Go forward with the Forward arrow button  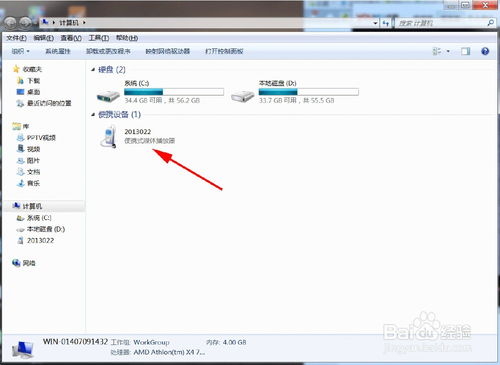click(x=26, y=23)
